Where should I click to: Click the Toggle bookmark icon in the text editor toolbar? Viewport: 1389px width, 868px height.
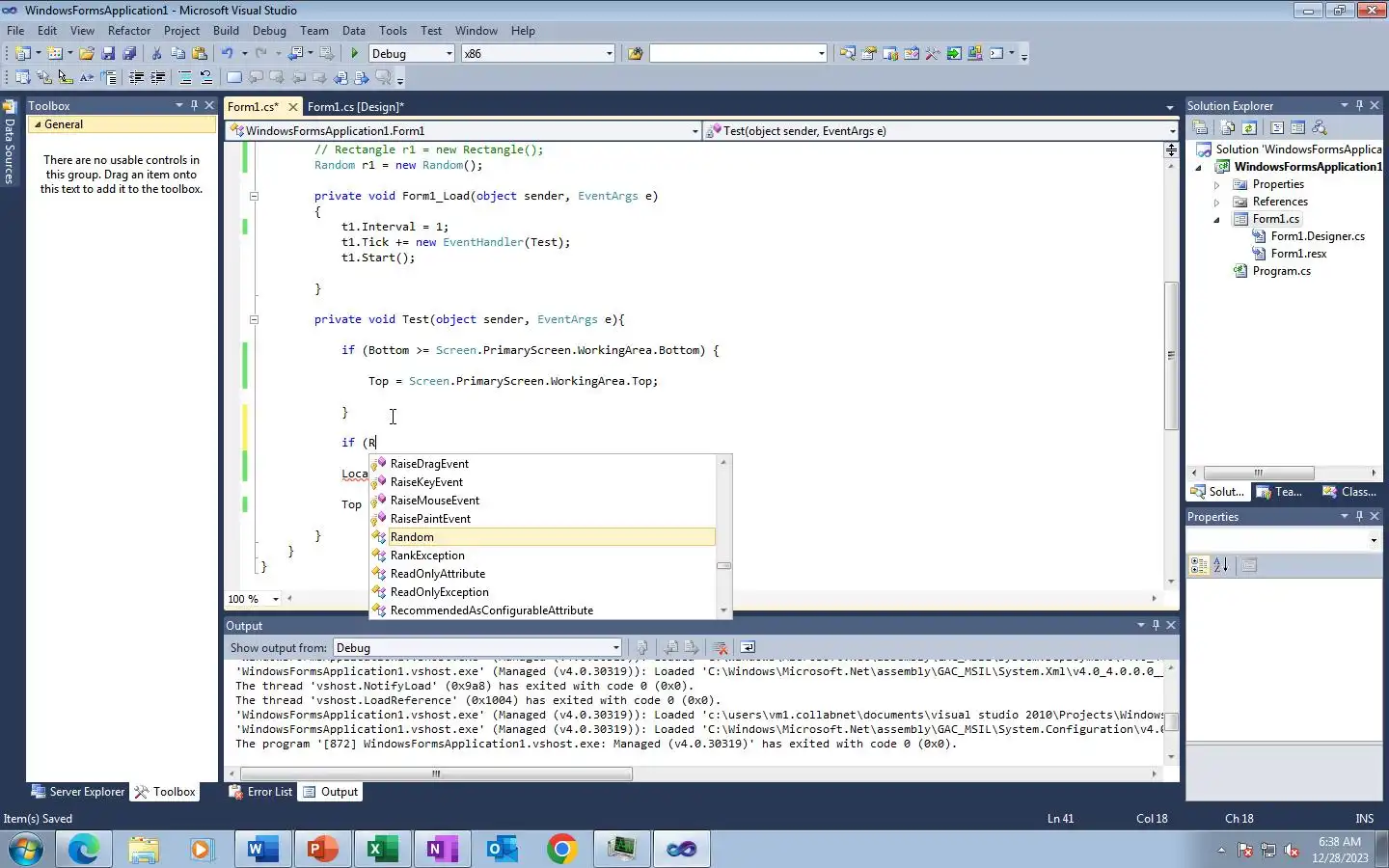pos(234,77)
